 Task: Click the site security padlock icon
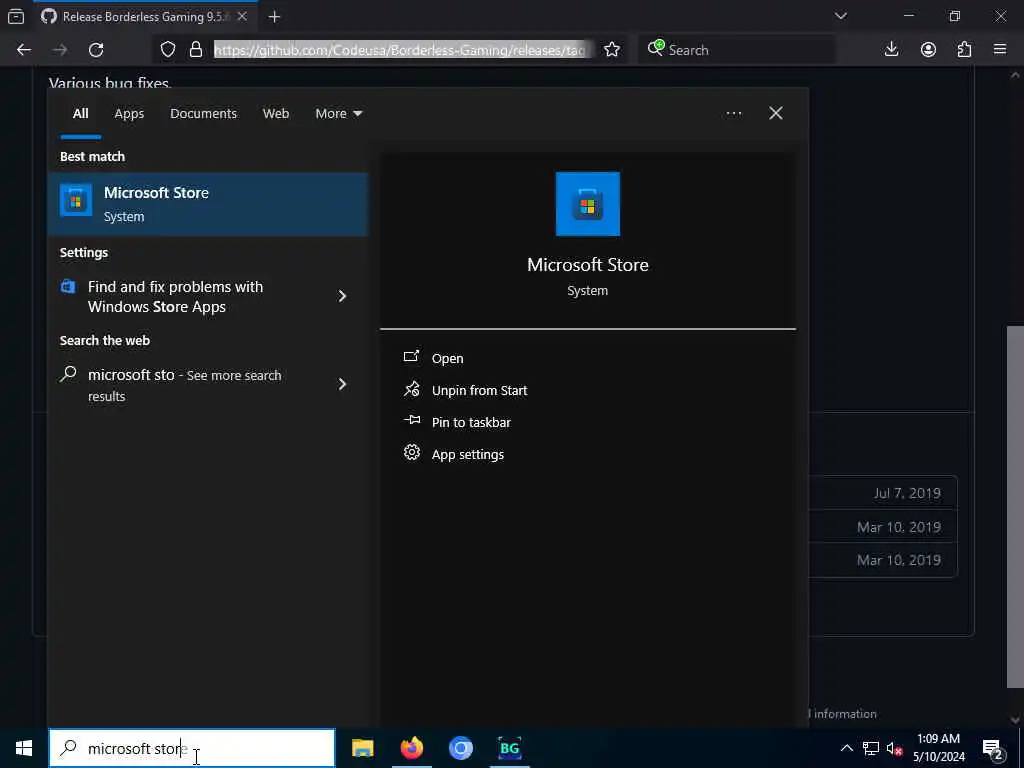click(x=195, y=50)
